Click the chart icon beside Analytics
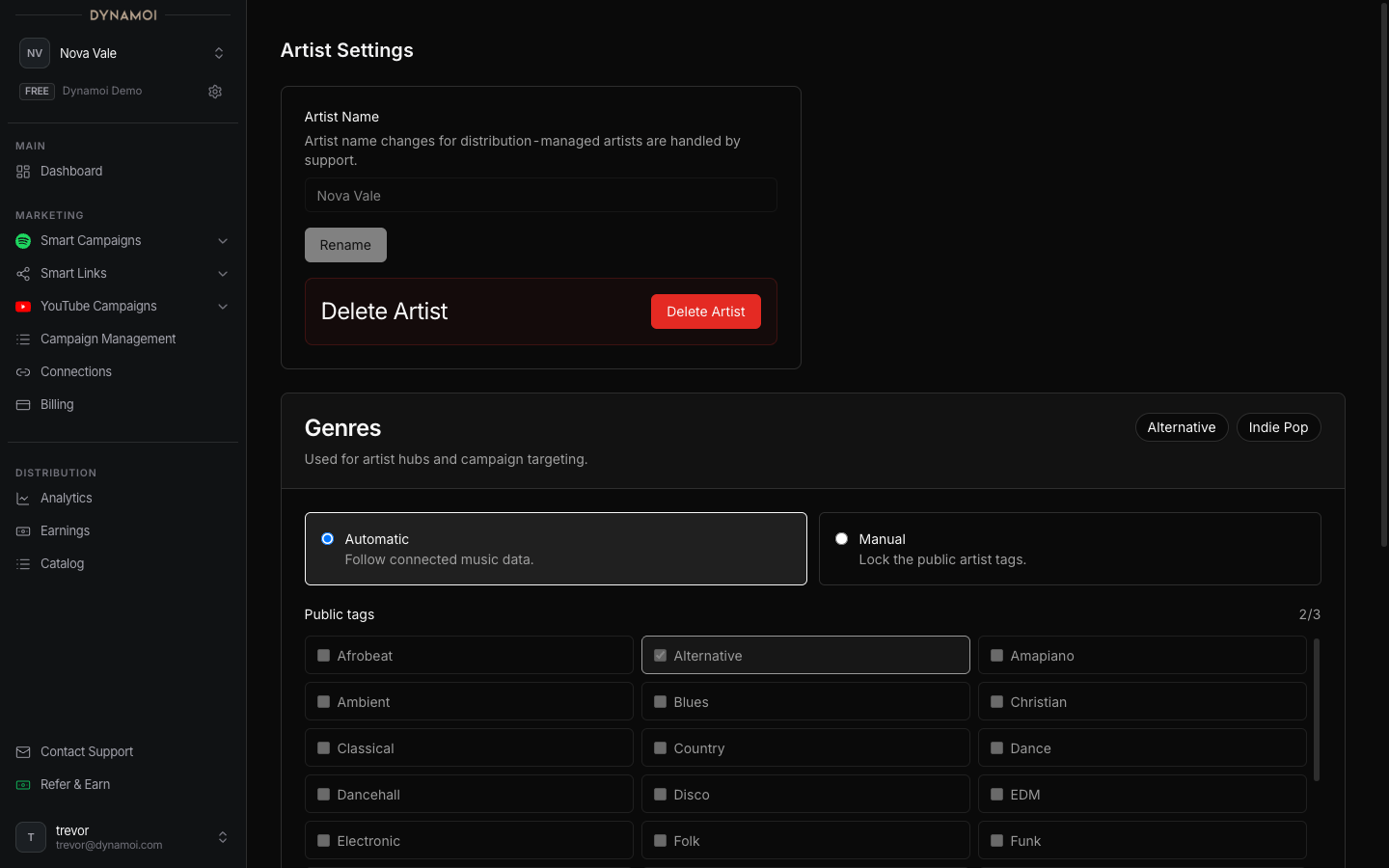 (23, 499)
